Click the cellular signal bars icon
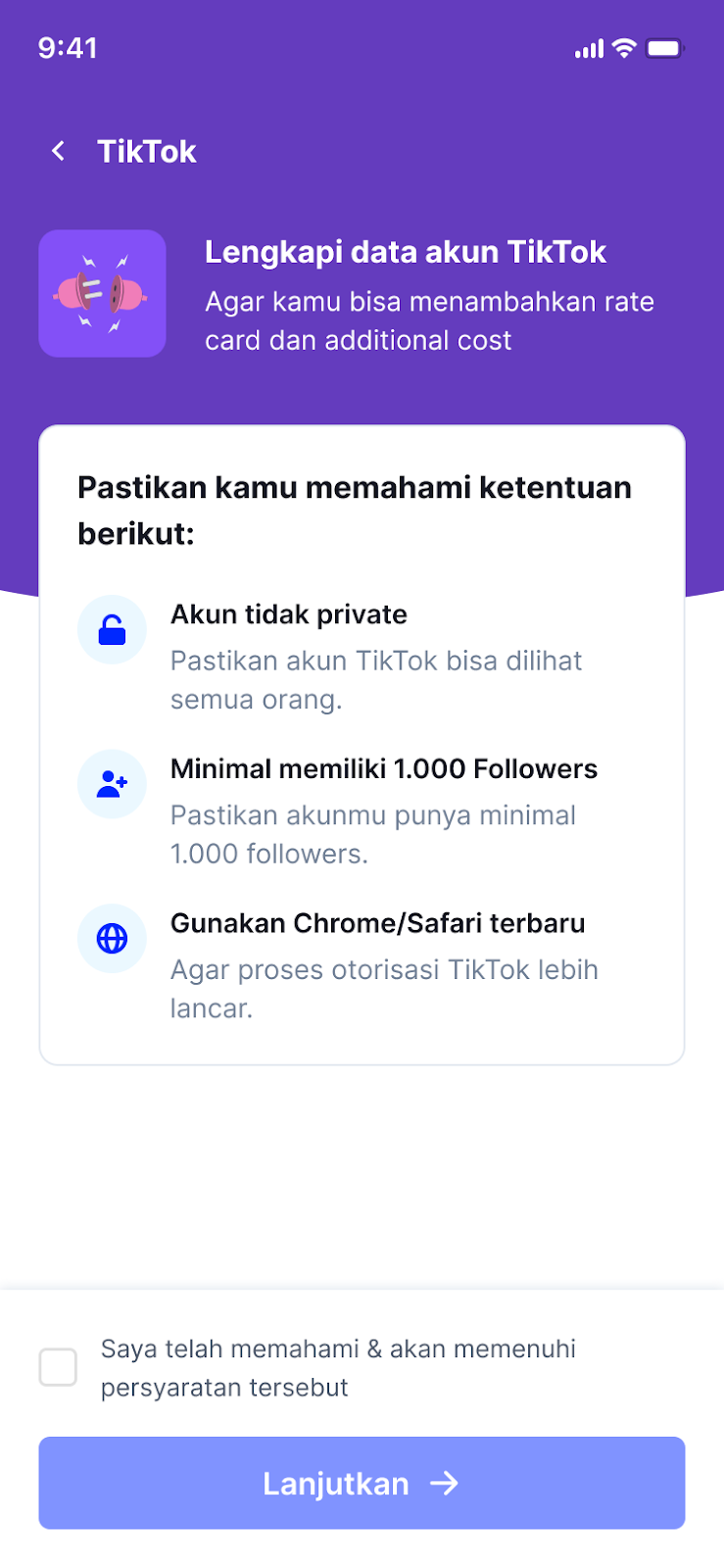Screen dimensions: 724x1568 (589, 48)
